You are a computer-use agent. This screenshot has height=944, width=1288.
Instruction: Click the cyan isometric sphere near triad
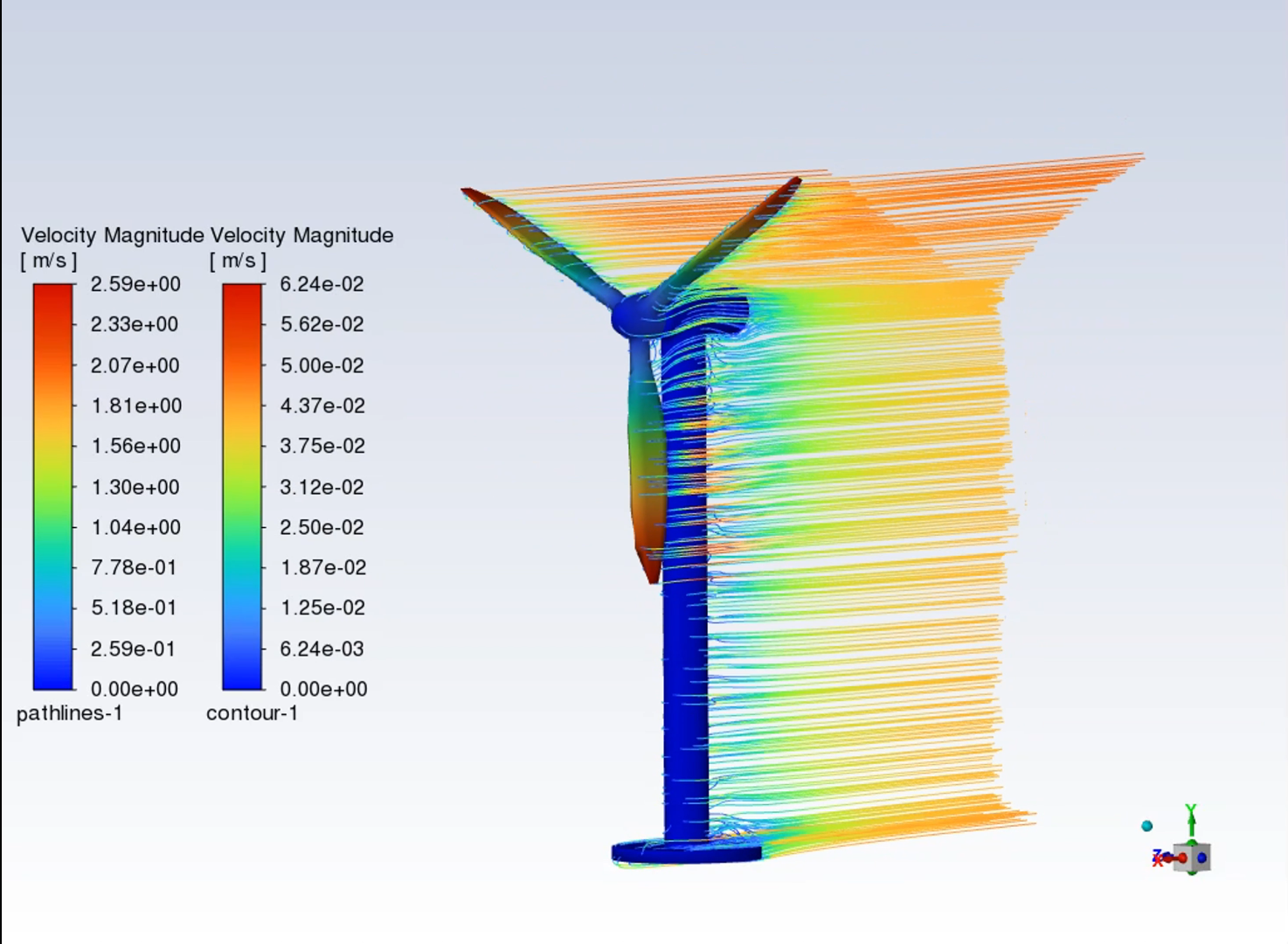tap(1147, 826)
